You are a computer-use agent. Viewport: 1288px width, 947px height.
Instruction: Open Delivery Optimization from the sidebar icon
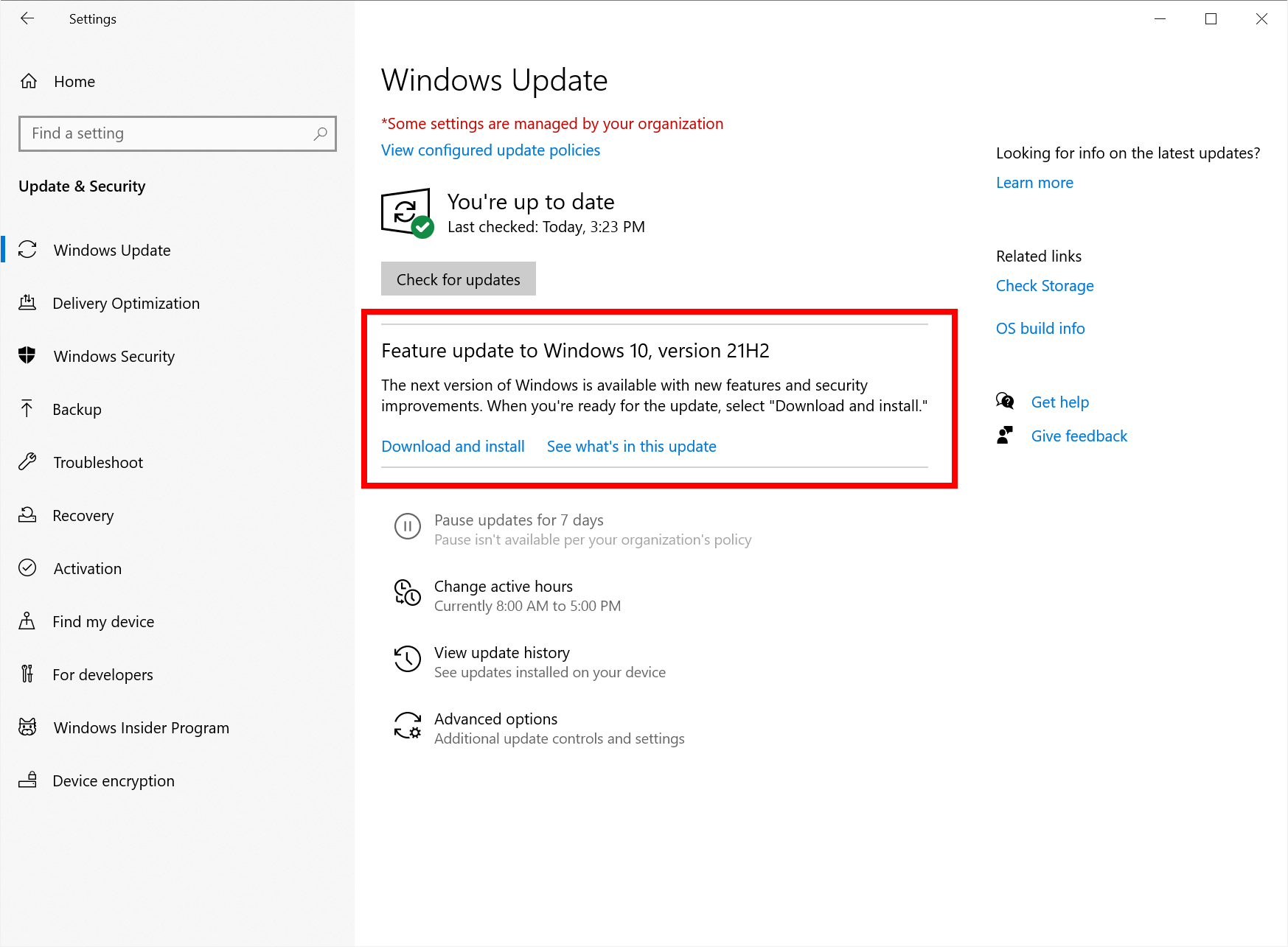pyautogui.click(x=28, y=303)
